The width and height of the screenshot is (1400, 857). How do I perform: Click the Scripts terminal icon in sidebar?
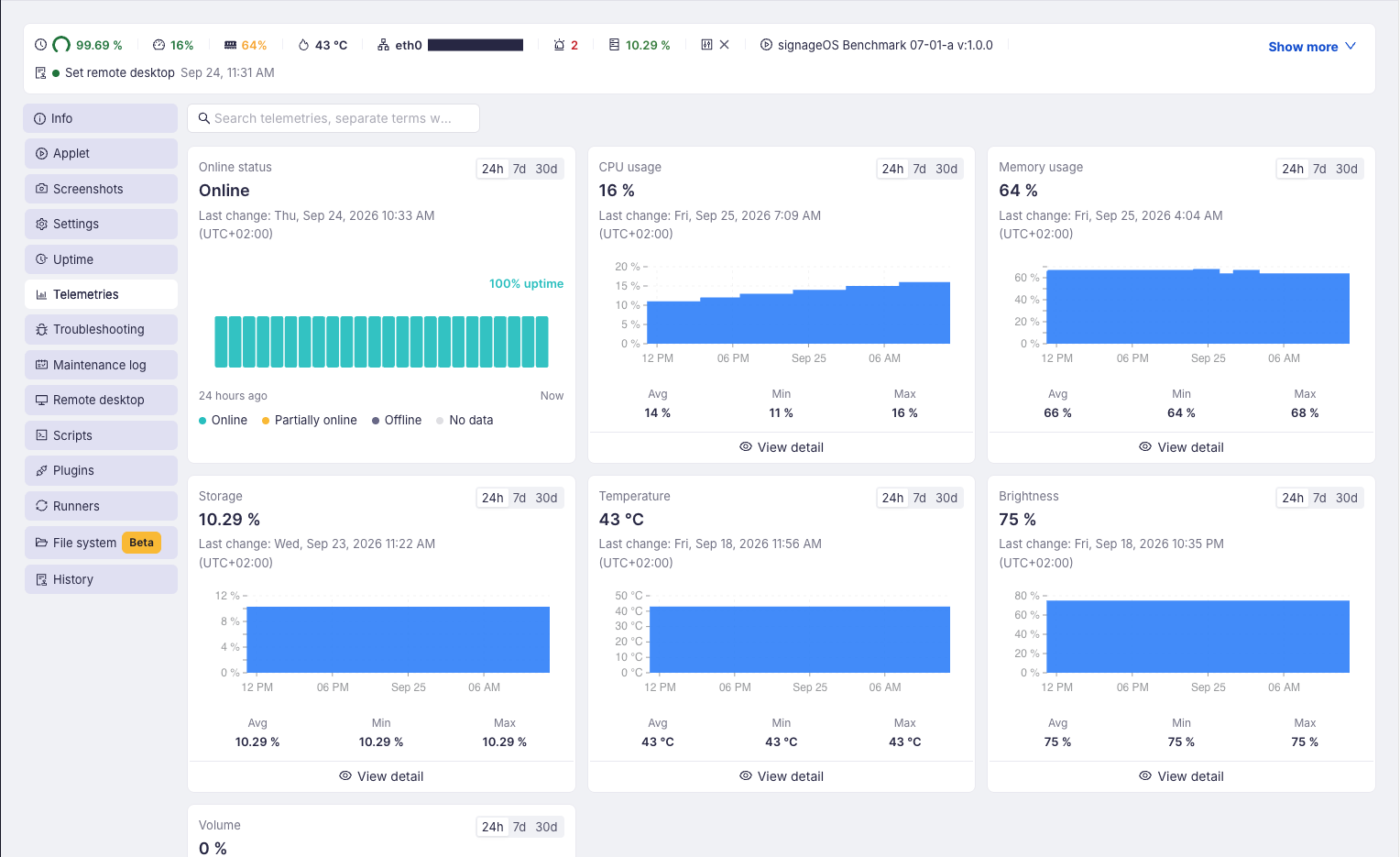pos(41,435)
